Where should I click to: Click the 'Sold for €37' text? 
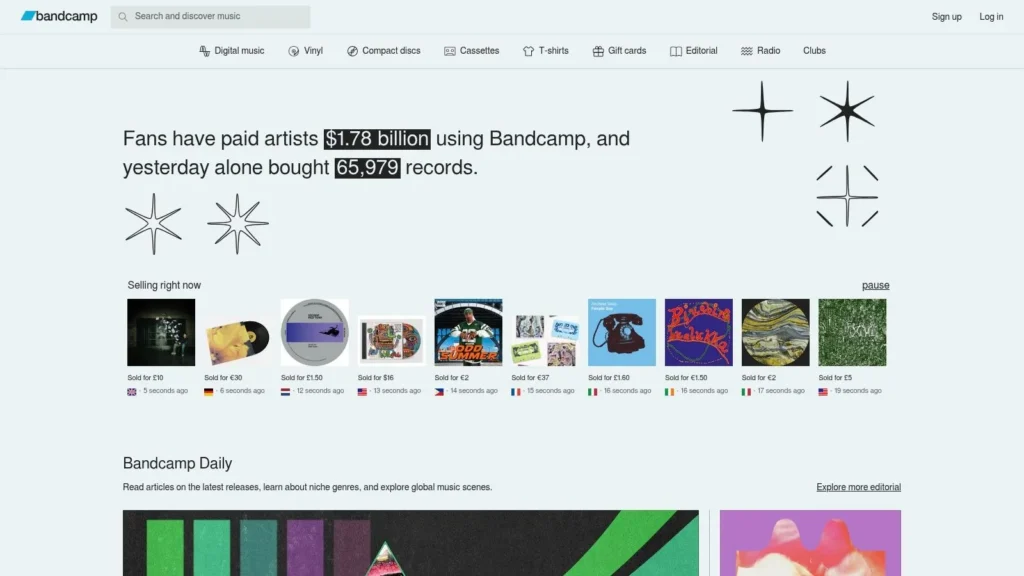tap(530, 378)
